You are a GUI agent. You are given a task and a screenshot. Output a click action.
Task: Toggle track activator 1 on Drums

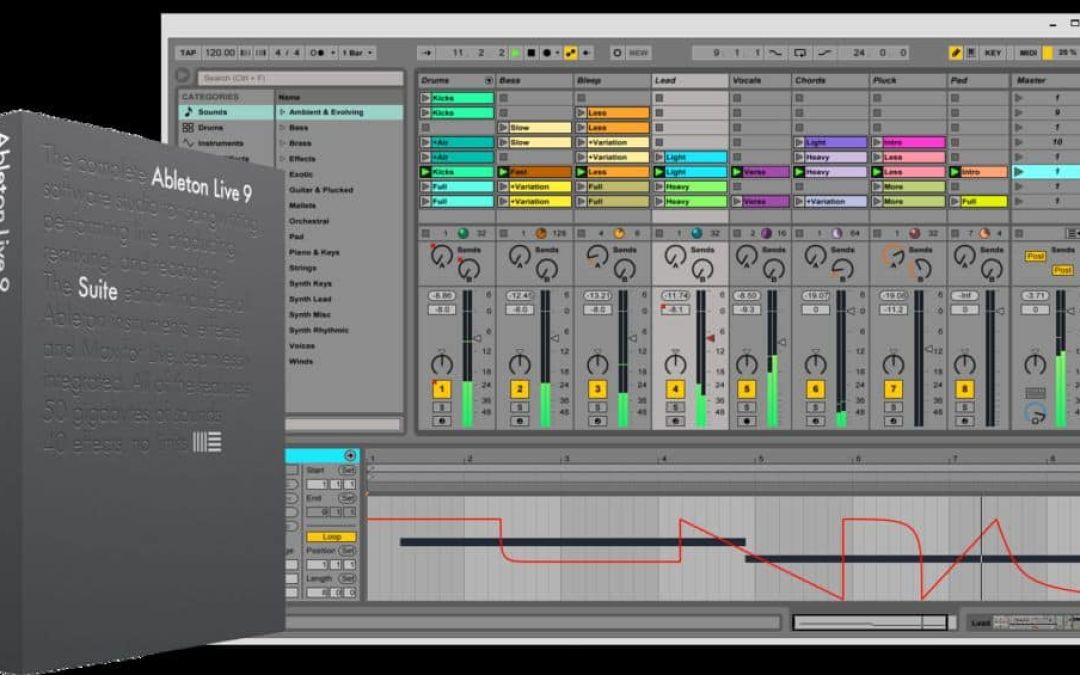click(442, 389)
